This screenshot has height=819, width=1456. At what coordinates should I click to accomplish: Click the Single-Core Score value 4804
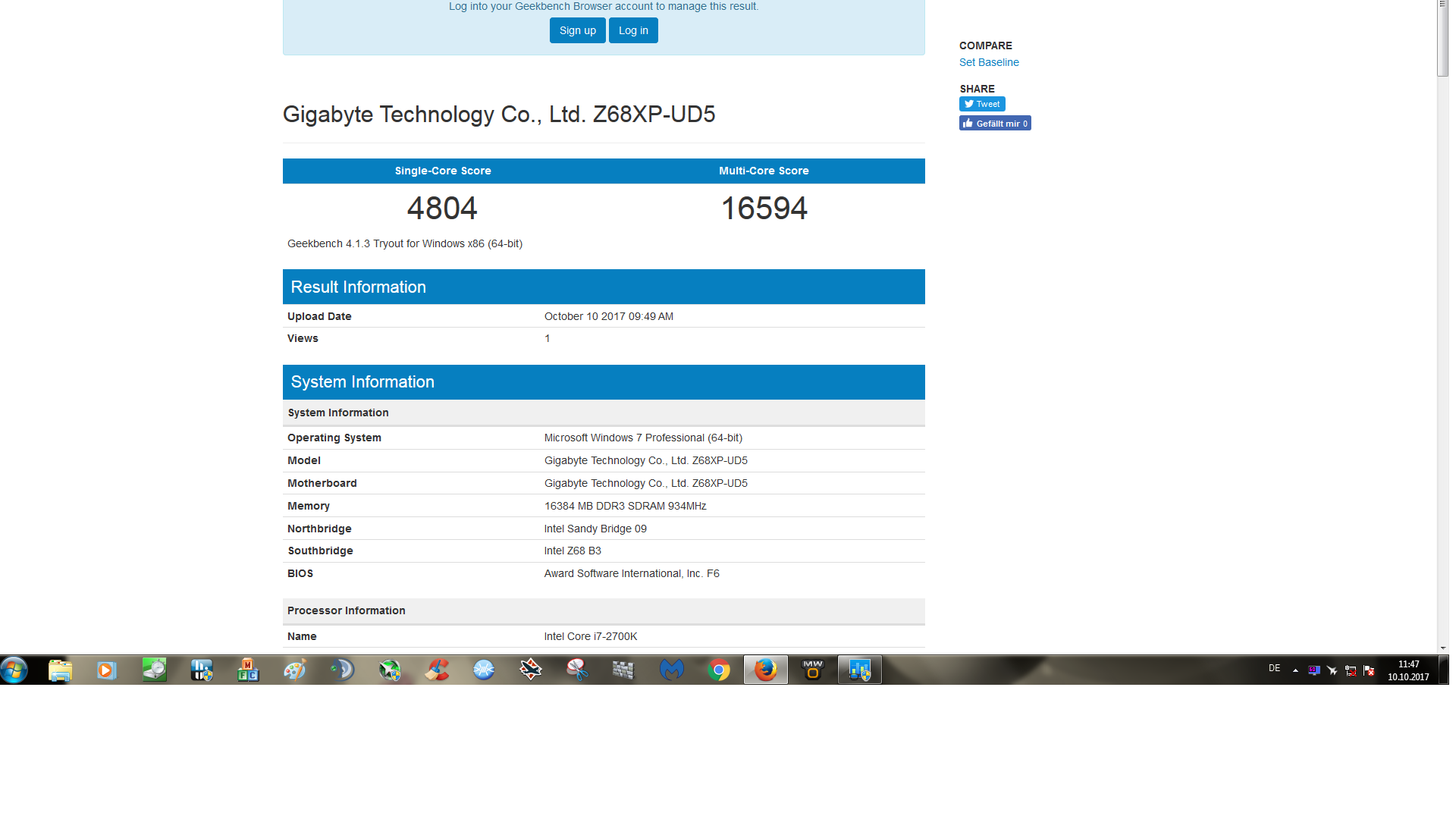[x=442, y=209]
